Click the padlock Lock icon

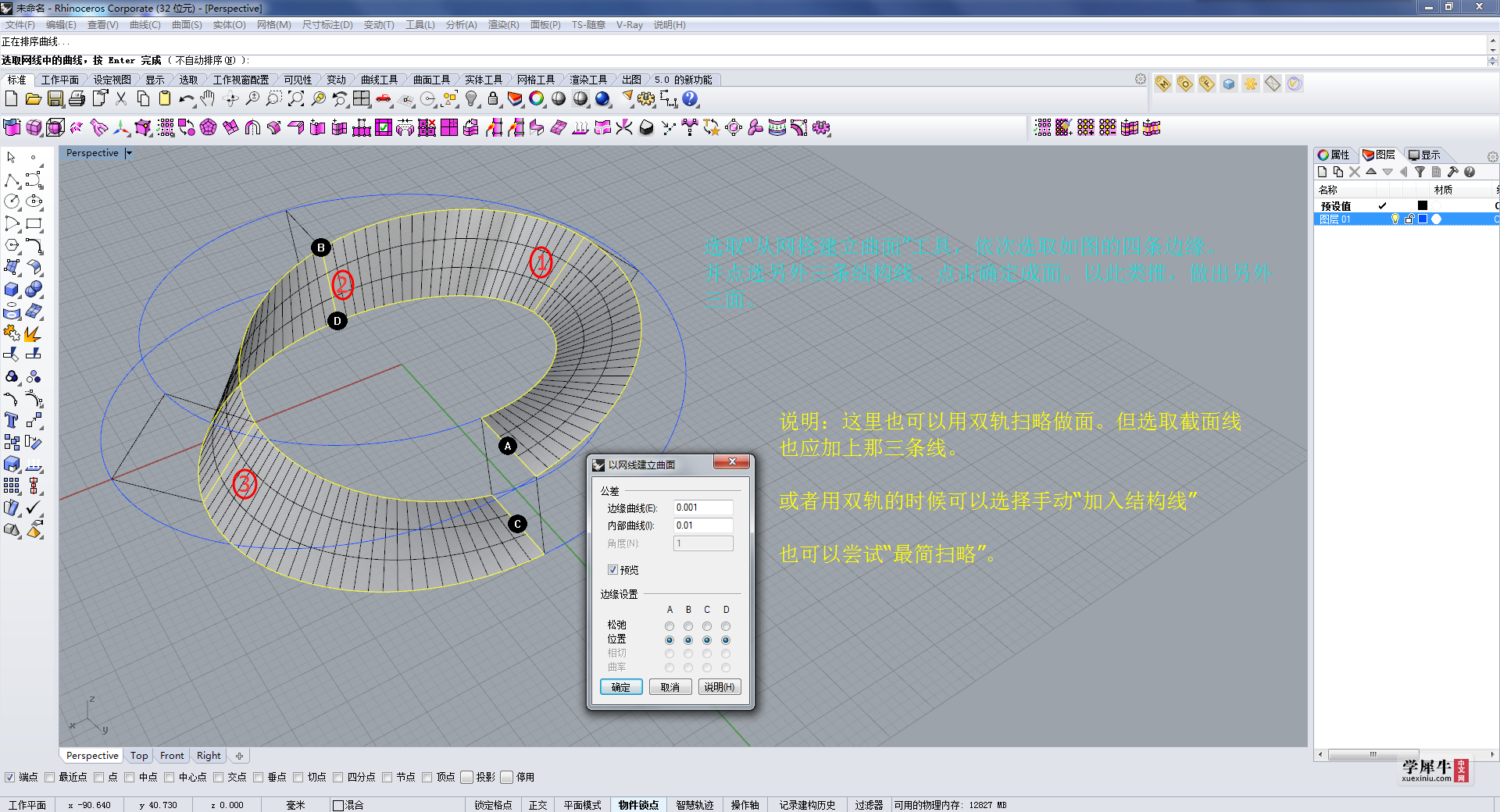tap(493, 99)
